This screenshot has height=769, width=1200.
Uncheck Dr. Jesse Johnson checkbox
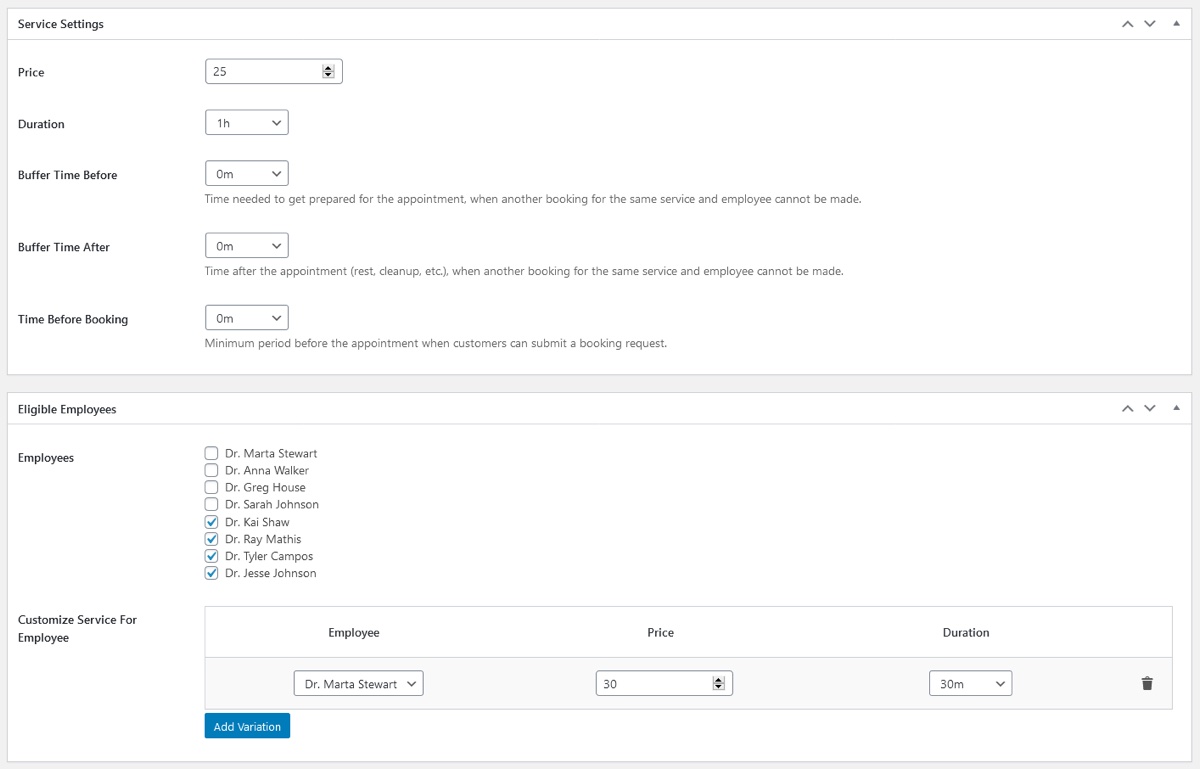pyautogui.click(x=211, y=573)
